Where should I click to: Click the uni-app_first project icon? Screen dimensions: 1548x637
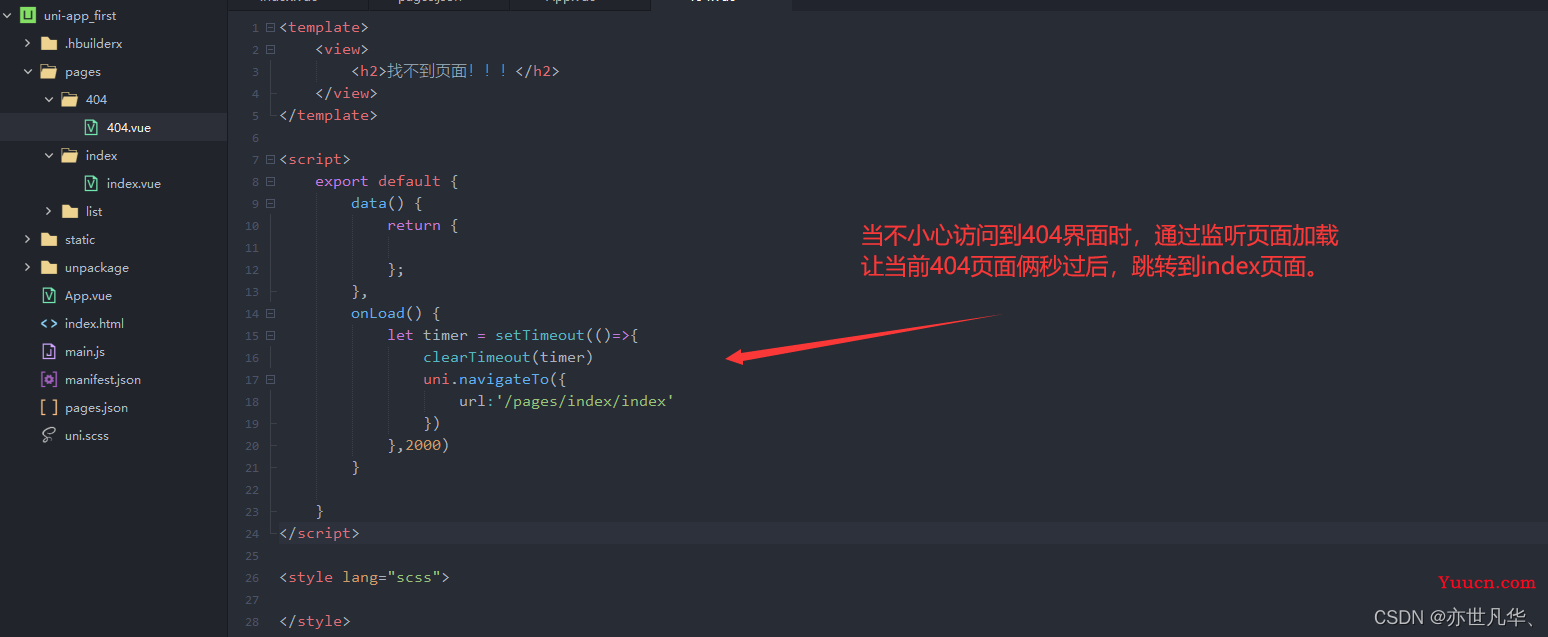coord(28,16)
